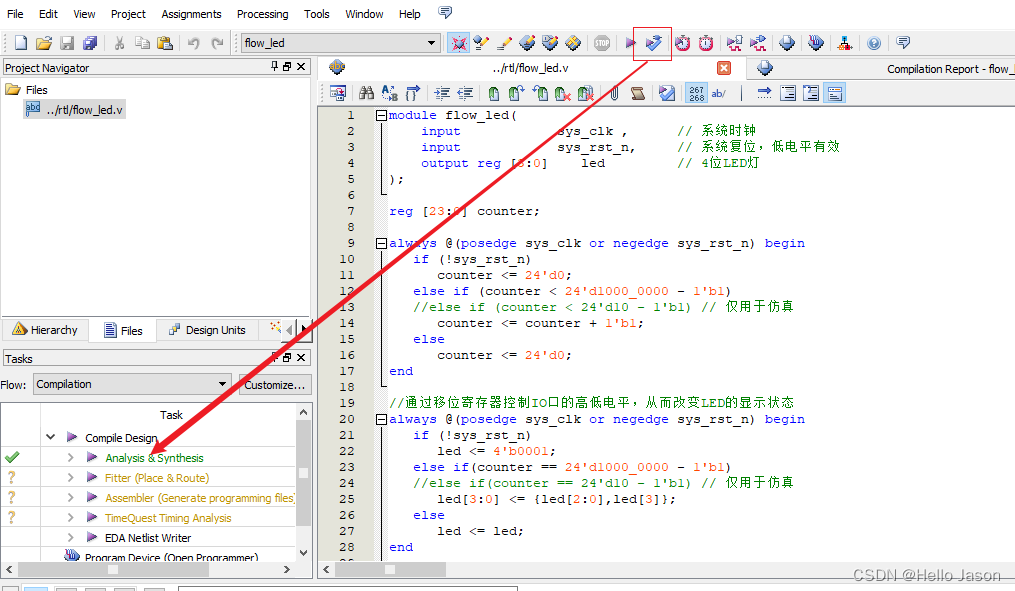Viewport: 1015px width, 591px height.
Task: Toggle line numbers display in editor toolbar
Action: pyautogui.click(x=696, y=93)
